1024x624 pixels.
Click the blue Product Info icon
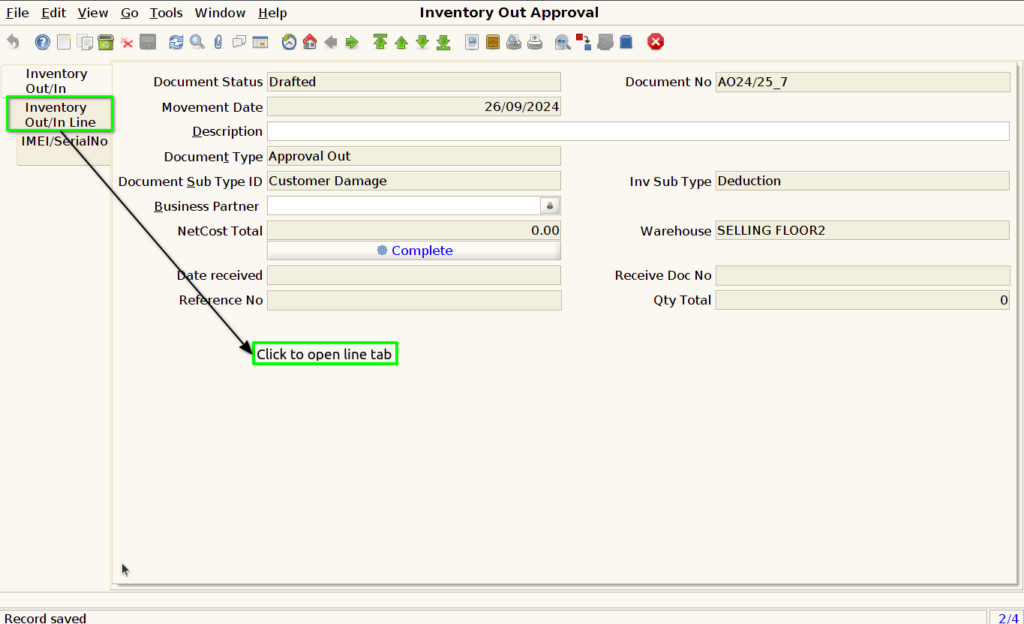tap(626, 42)
